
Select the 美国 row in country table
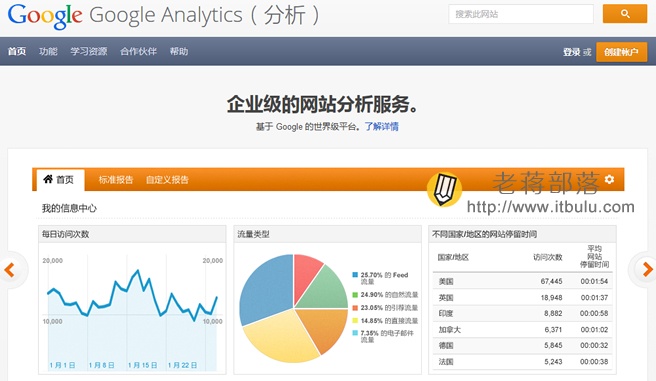click(523, 281)
